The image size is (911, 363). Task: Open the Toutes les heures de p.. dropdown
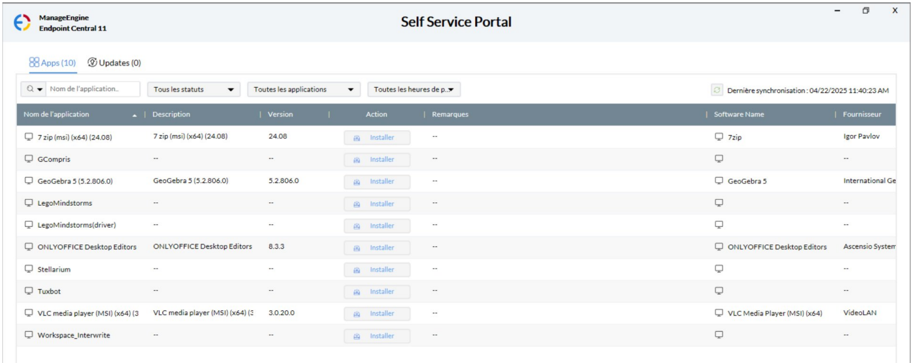click(414, 89)
